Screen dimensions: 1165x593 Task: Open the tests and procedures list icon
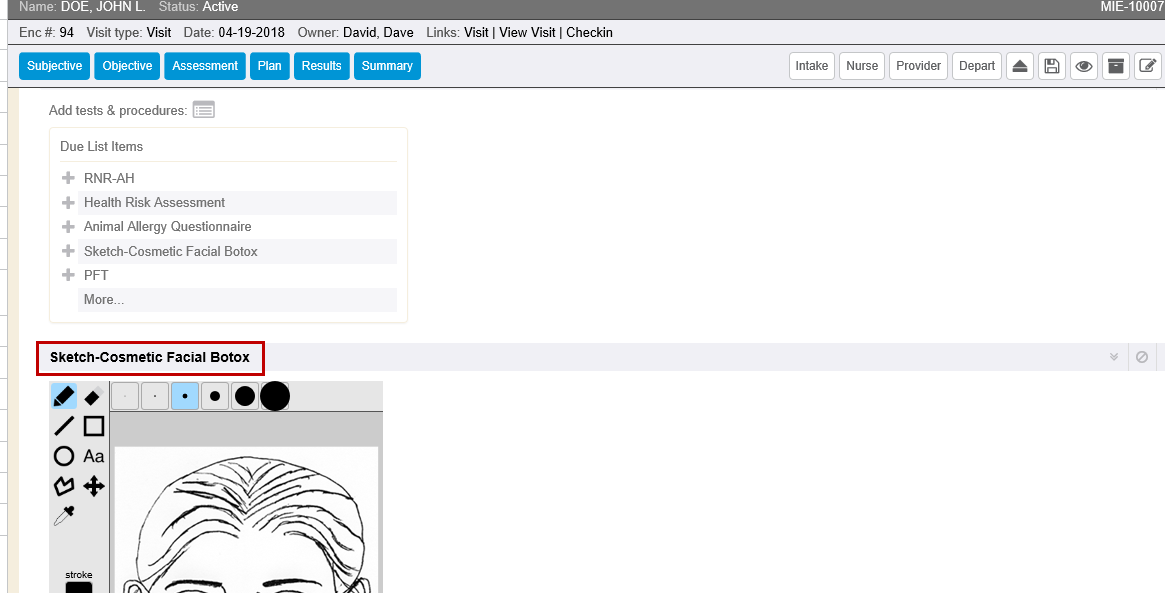tap(204, 110)
